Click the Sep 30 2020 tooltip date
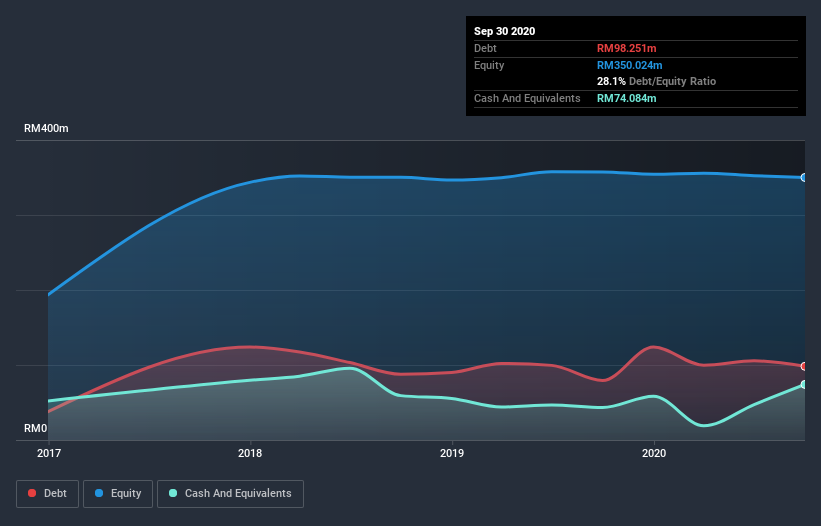Image resolution: width=821 pixels, height=526 pixels. pyautogui.click(x=504, y=31)
